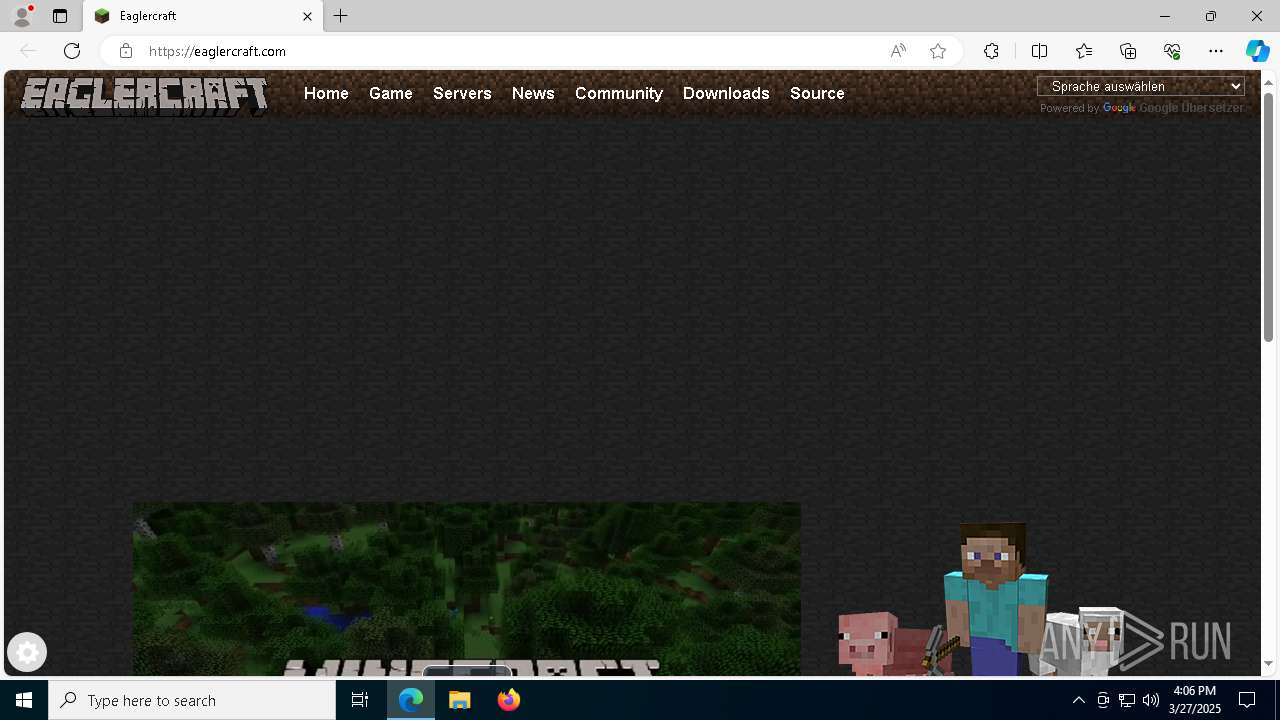This screenshot has width=1280, height=720.
Task: Go back with the browser back arrow
Action: pyautogui.click(x=28, y=51)
